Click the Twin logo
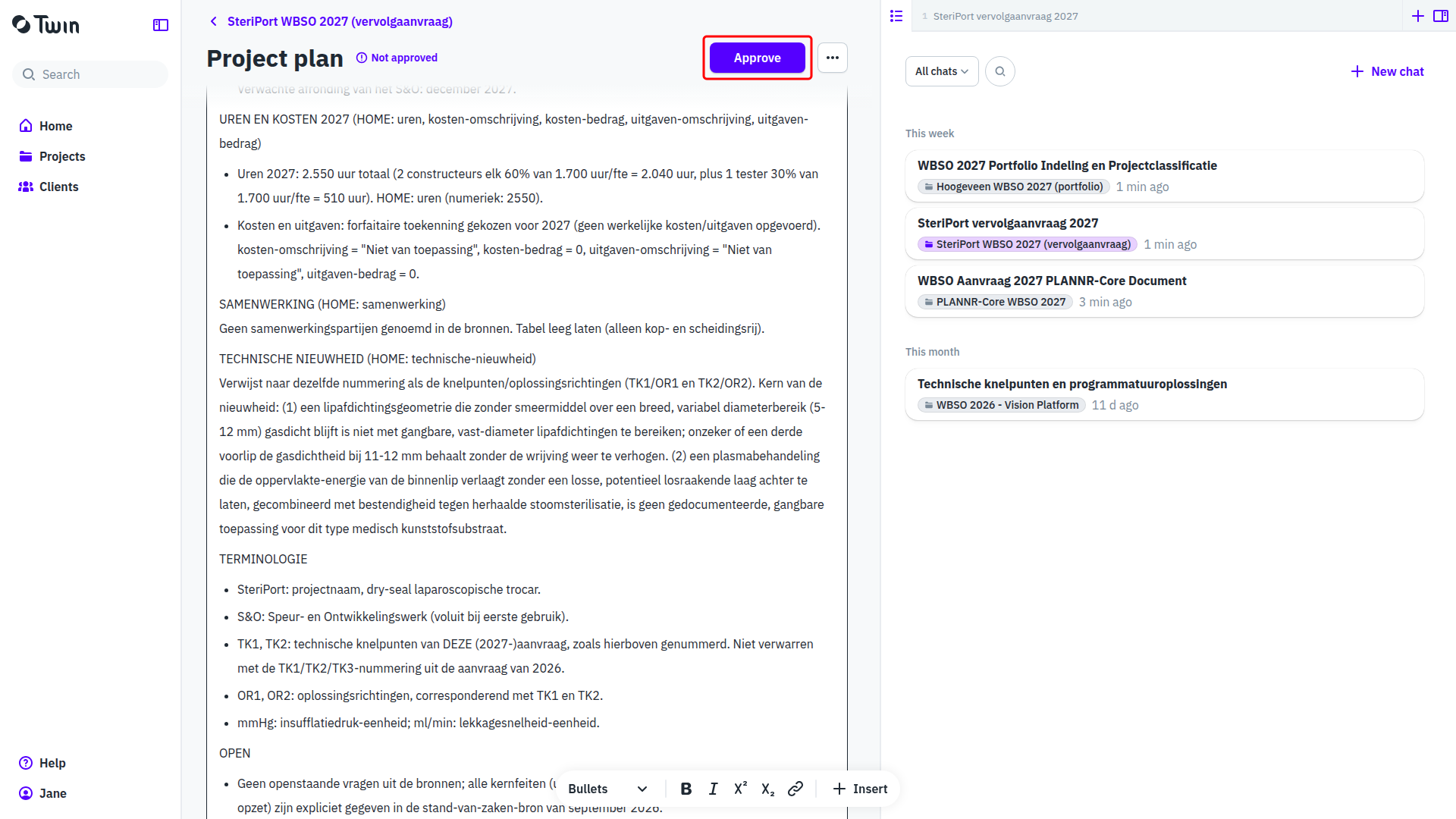The height and width of the screenshot is (819, 1456). 45,25
